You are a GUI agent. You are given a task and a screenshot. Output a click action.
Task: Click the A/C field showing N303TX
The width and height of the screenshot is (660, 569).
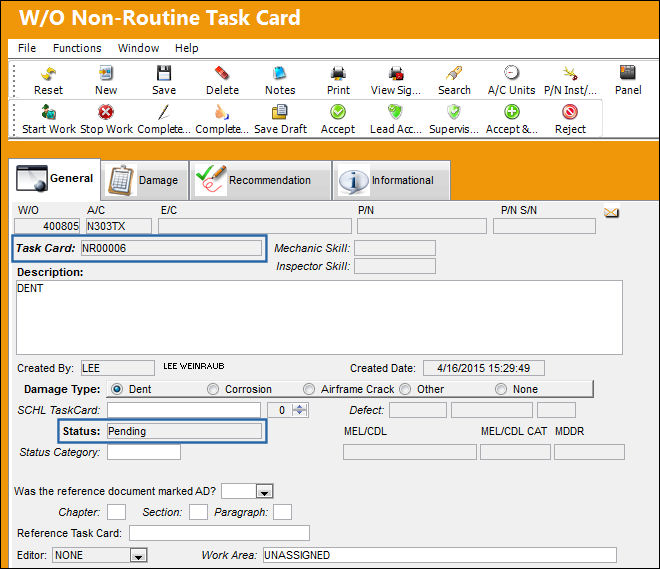[x=119, y=226]
